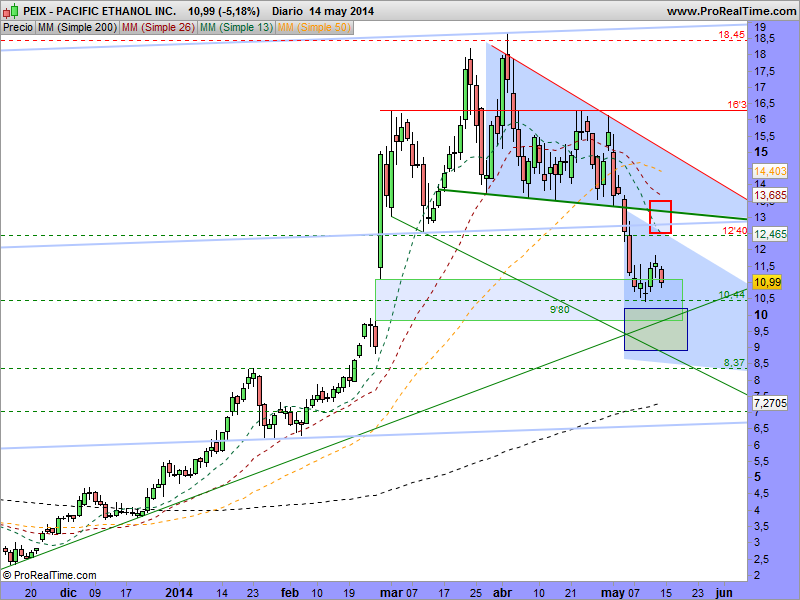
Task: Select the MM (Simple 200) label
Action: [x=78, y=28]
